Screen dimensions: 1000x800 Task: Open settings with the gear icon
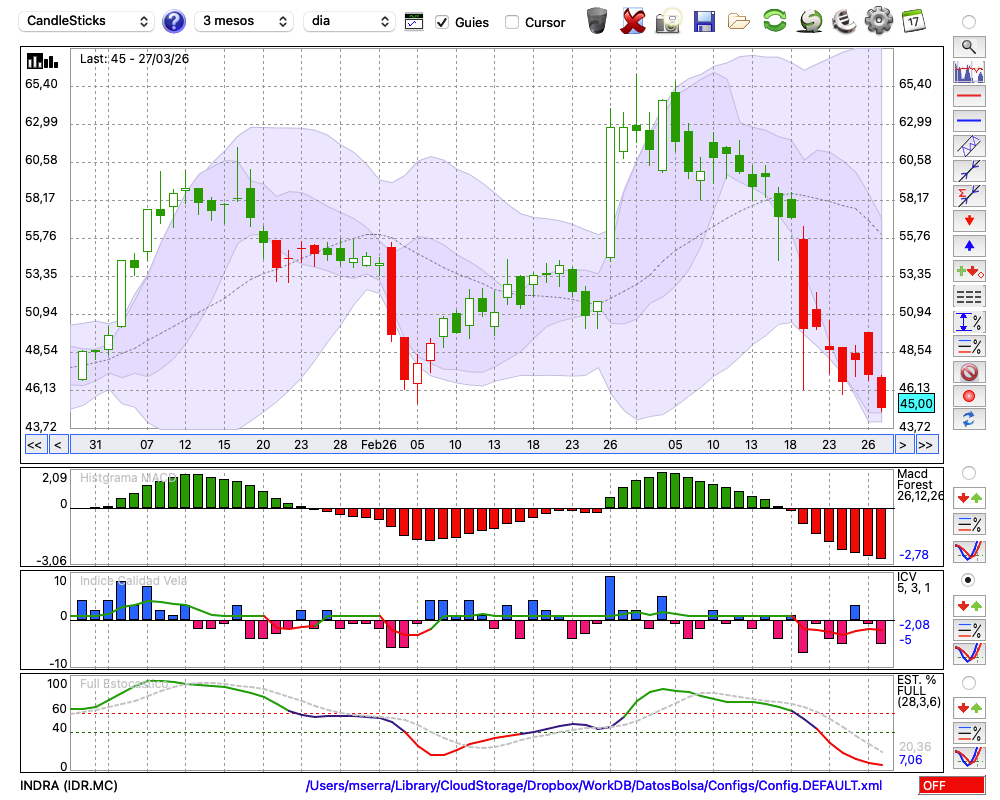tap(878, 21)
